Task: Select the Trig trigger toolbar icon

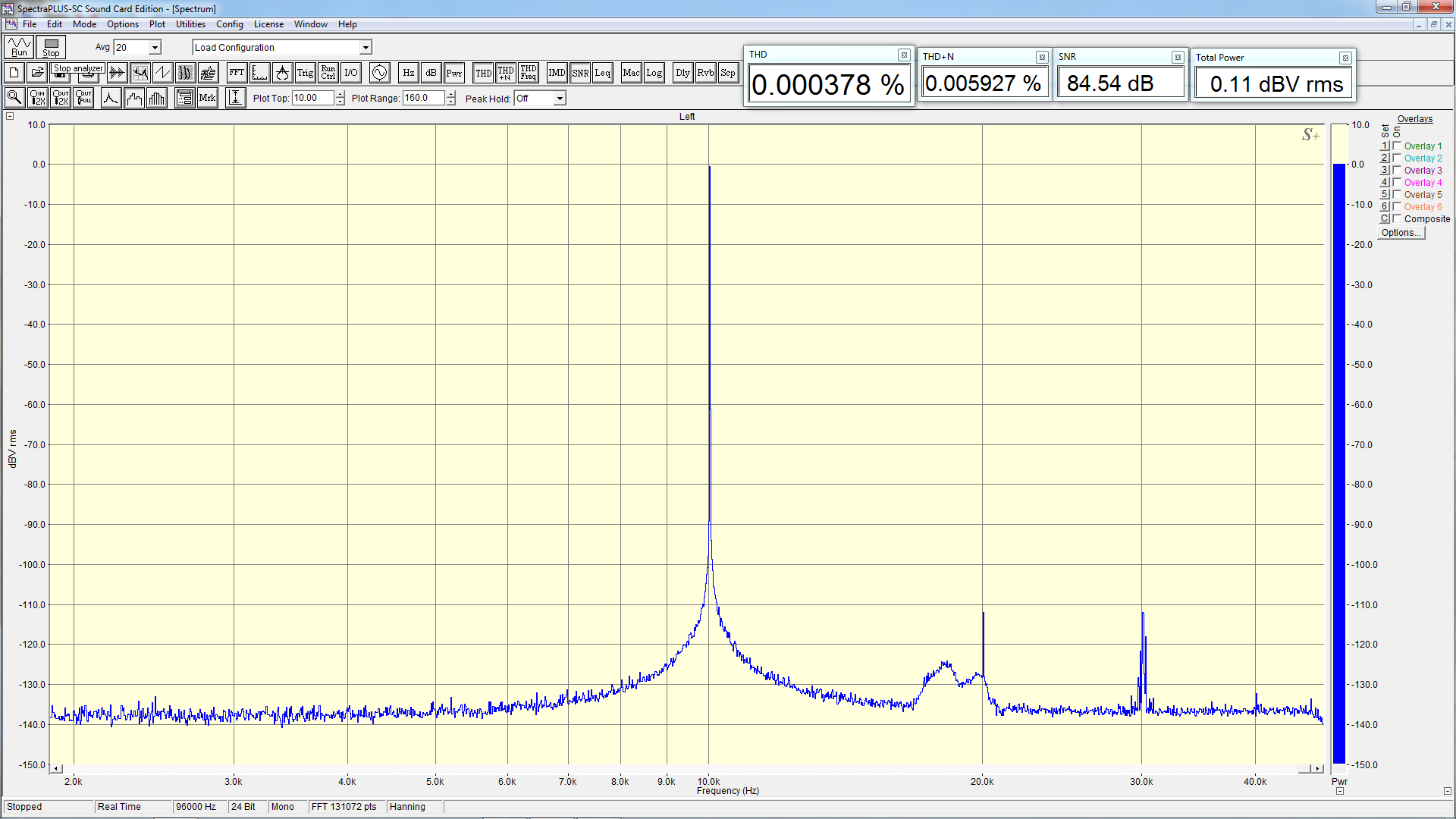Action: 305,73
